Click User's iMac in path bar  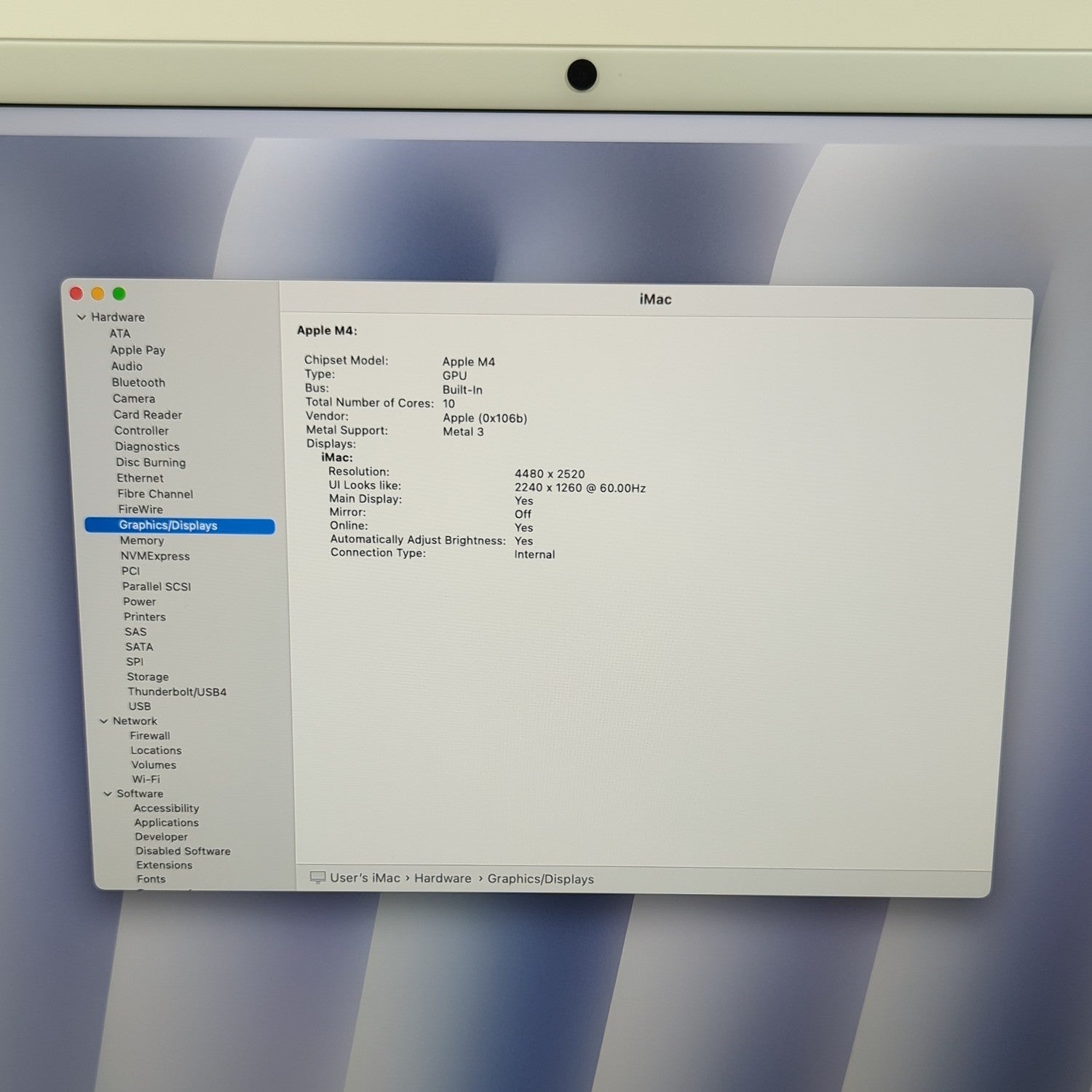coord(365,878)
